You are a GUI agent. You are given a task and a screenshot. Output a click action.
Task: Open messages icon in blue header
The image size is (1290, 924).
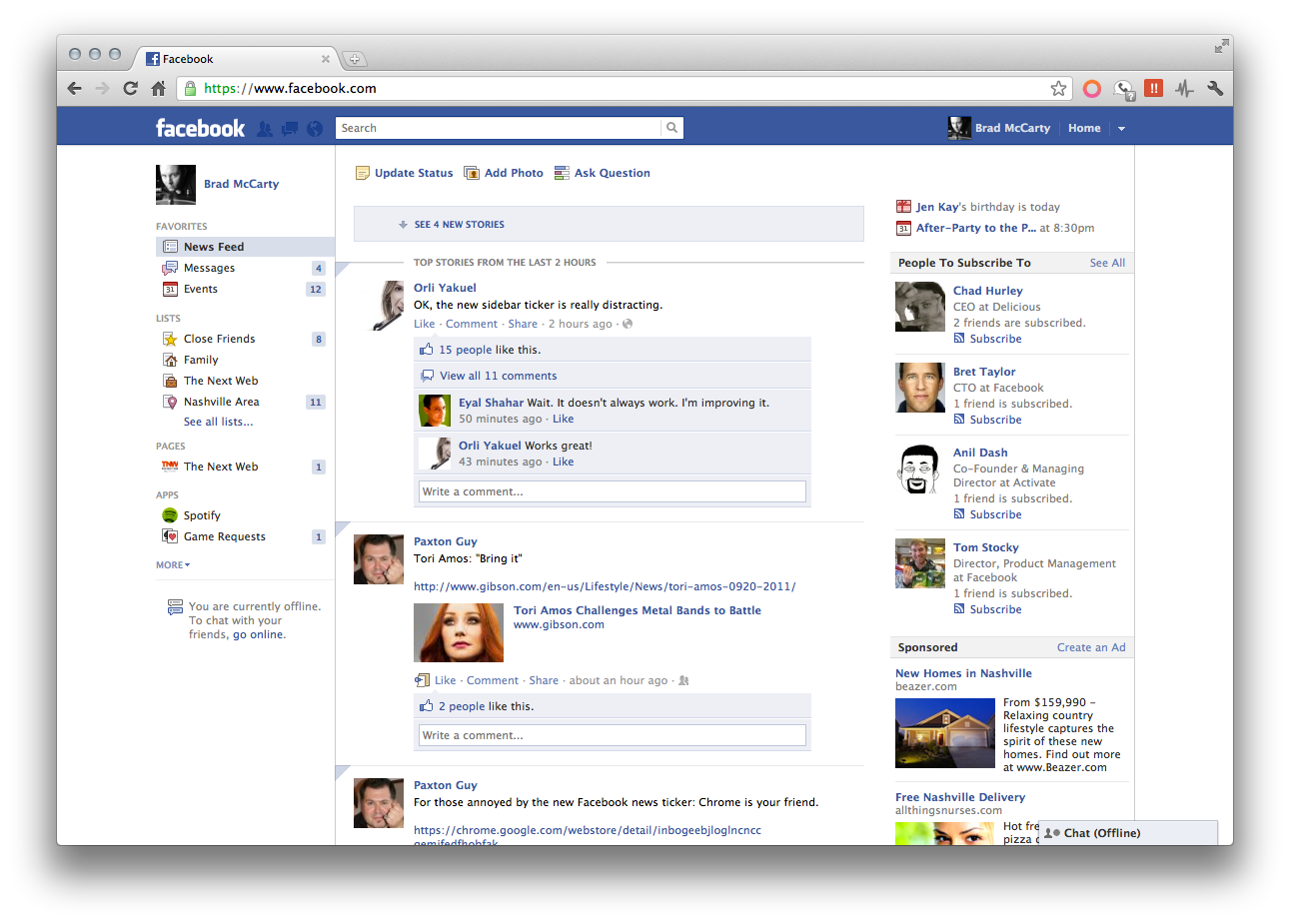[290, 129]
